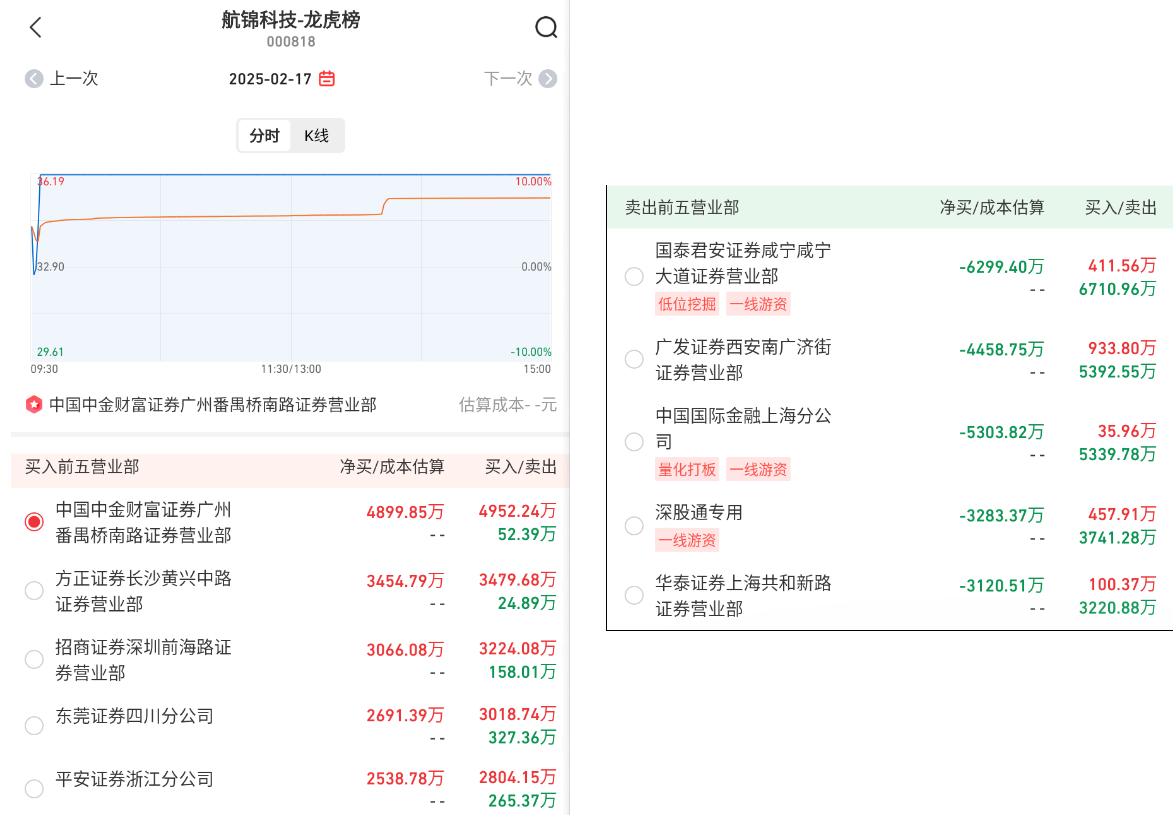Image resolution: width=1176 pixels, height=815 pixels.
Task: Click 一线游资 tag under 深股通专用
Action: tap(687, 540)
